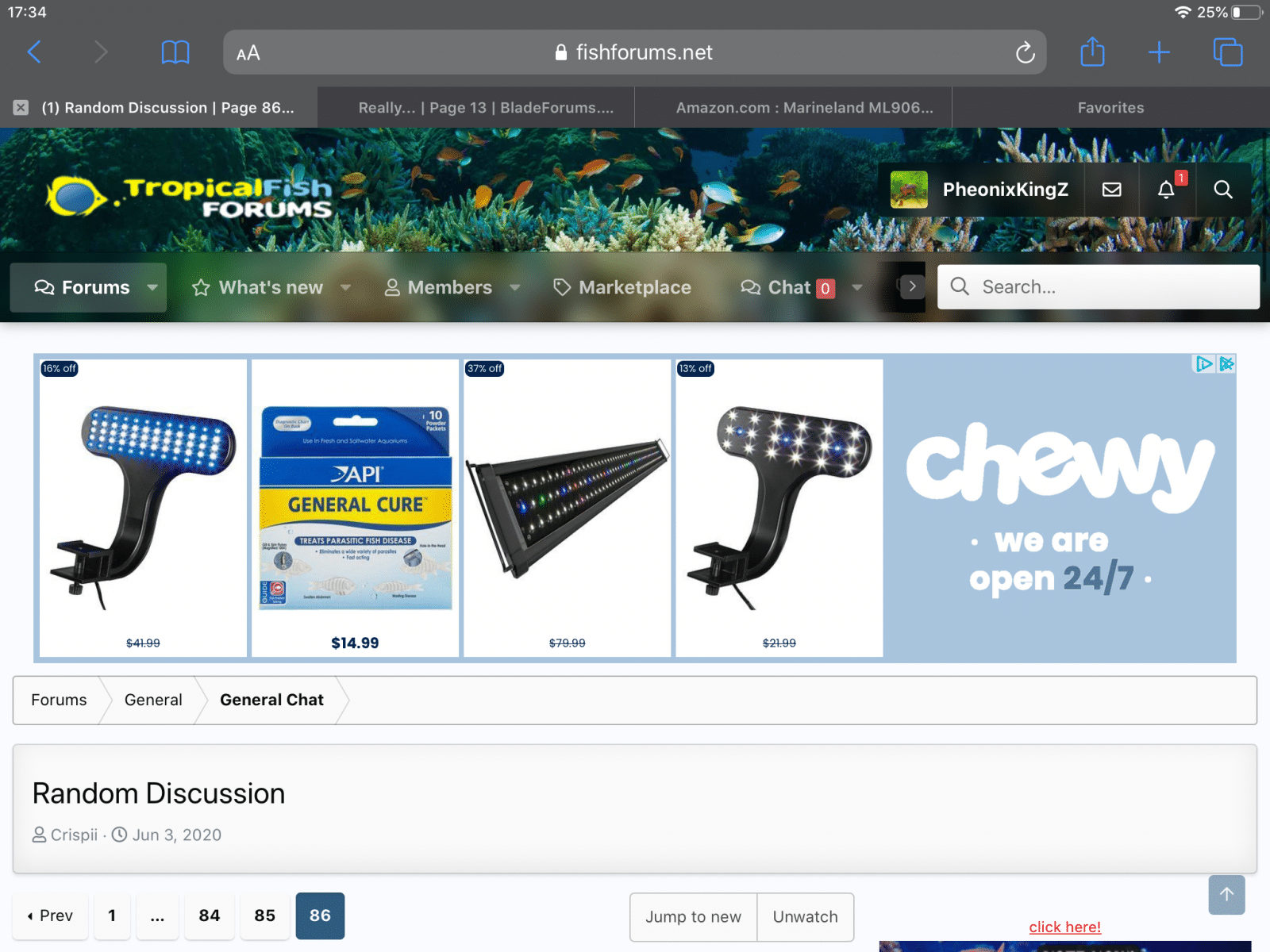Reload the fishforums.net page
Image resolution: width=1270 pixels, height=952 pixels.
coord(1025,53)
